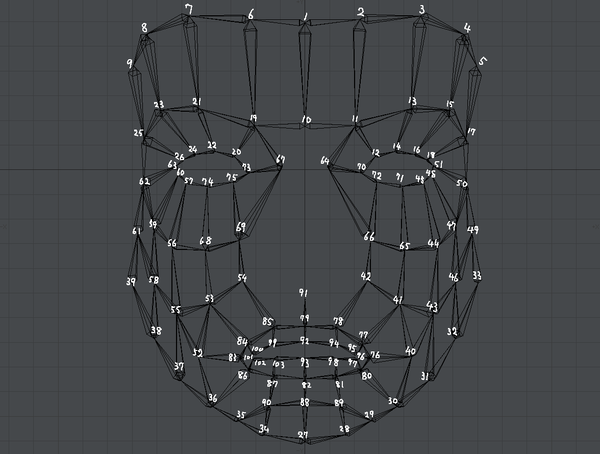The height and width of the screenshot is (454, 600).
Task: Pick the upper lip joint labeled 78
Action: (338, 321)
